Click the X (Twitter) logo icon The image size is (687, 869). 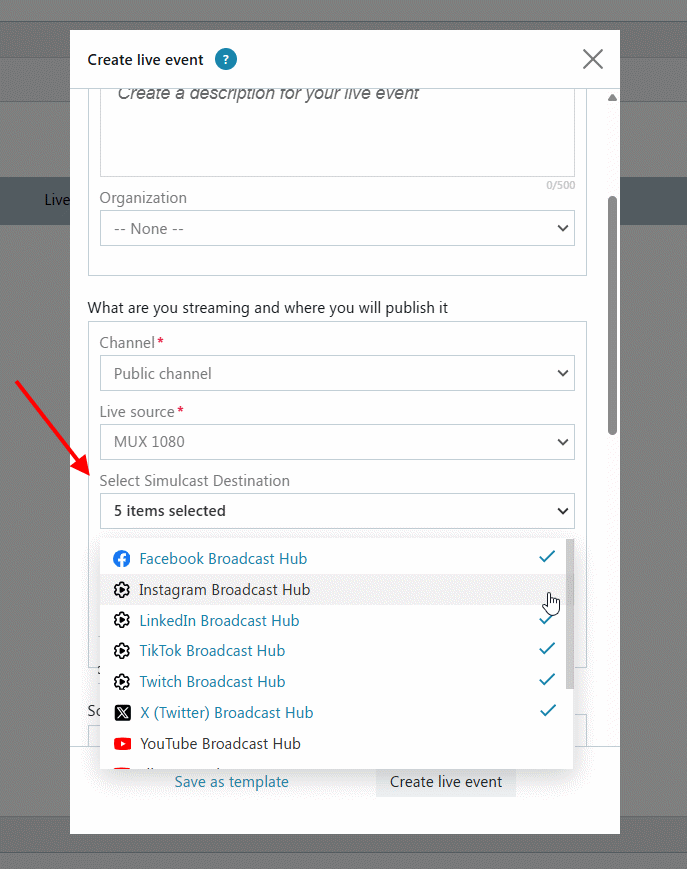click(x=122, y=713)
